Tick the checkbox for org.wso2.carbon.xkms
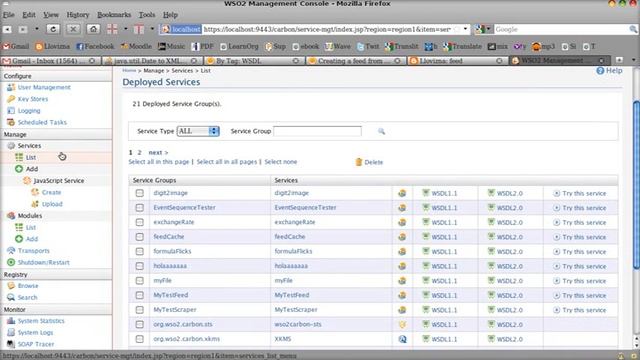Screen dimensions: 640x360 (140, 339)
